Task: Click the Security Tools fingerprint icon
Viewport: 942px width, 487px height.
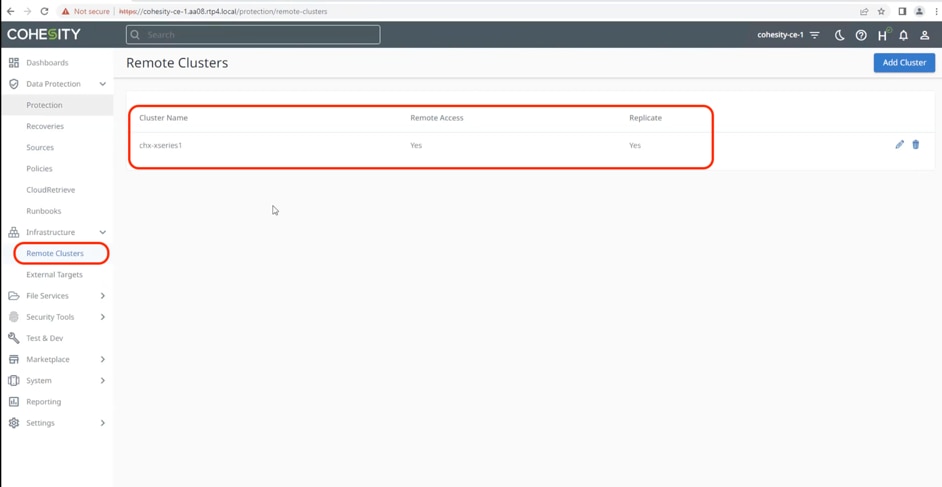Action: tap(14, 317)
